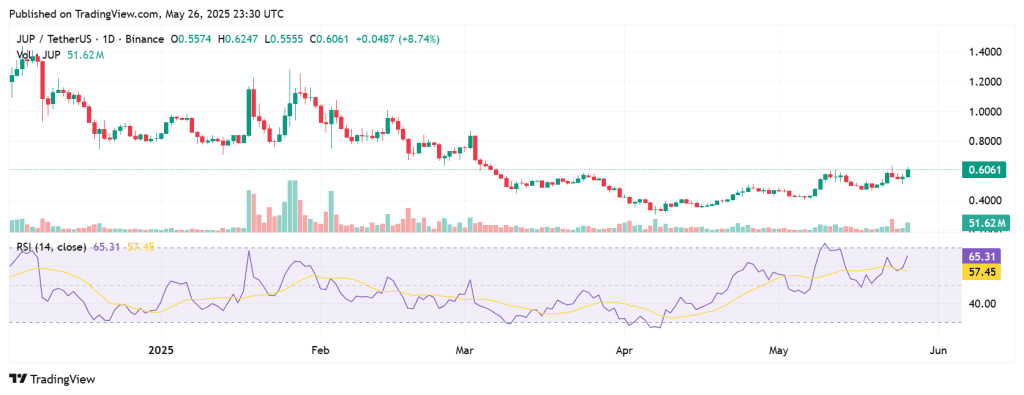Click the '2025' time axis label
1024x395 pixels.
[160, 350]
